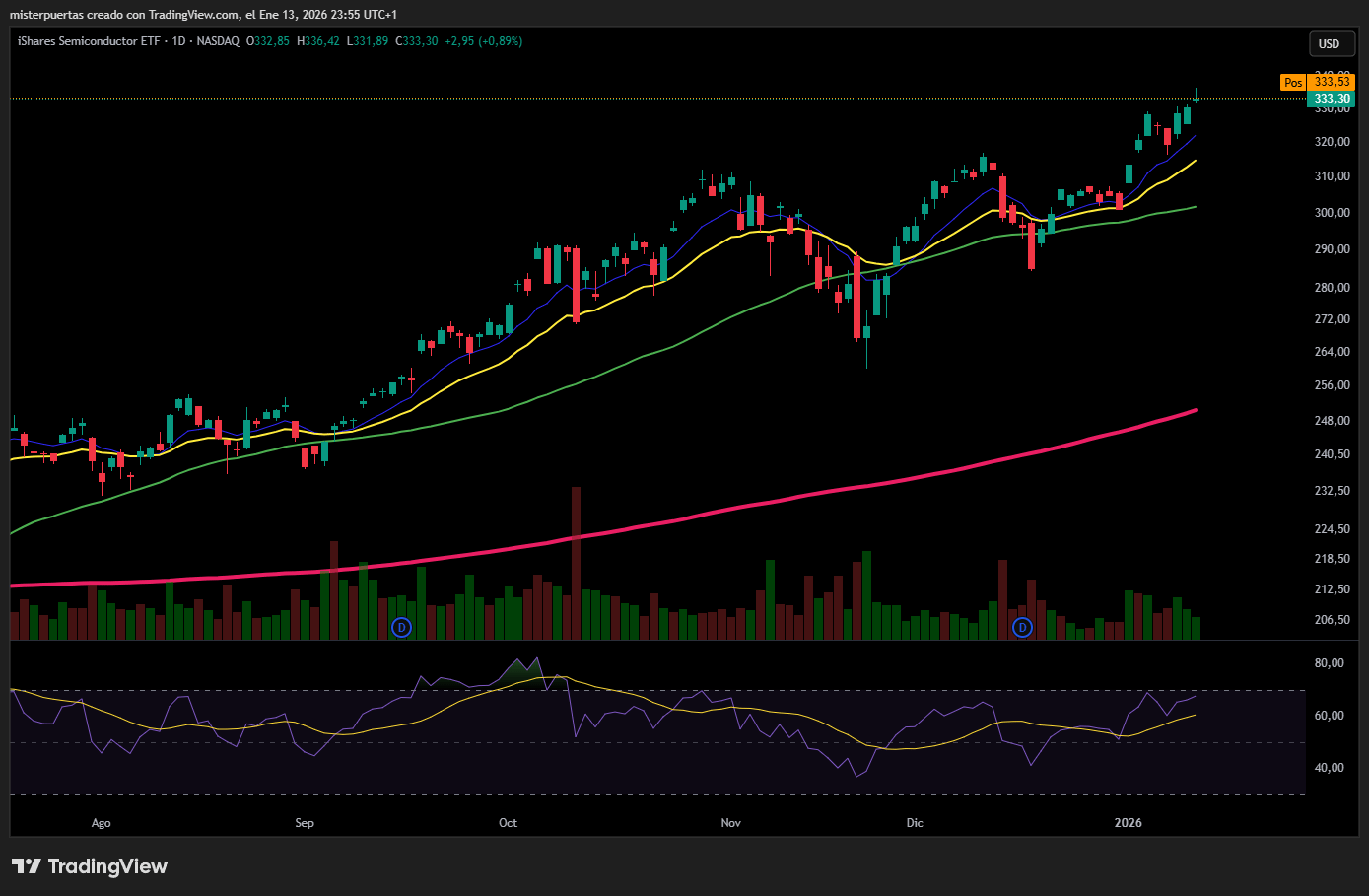
Task: Click the orange Pos label
Action: pos(1293,83)
